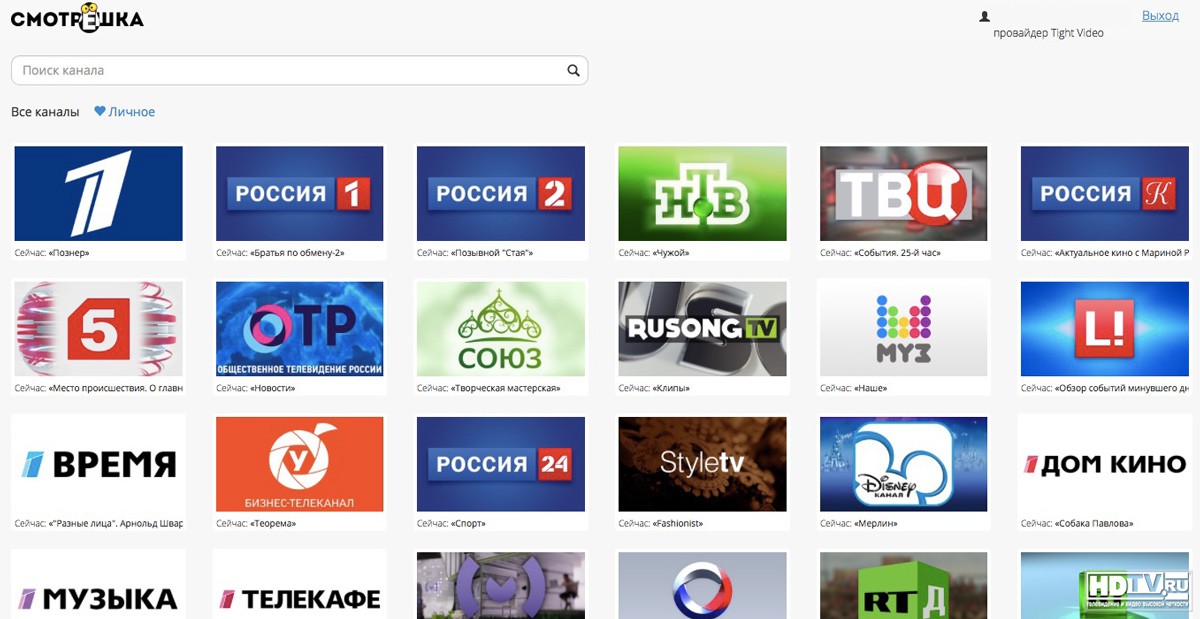Click the search magnifier icon

click(573, 71)
